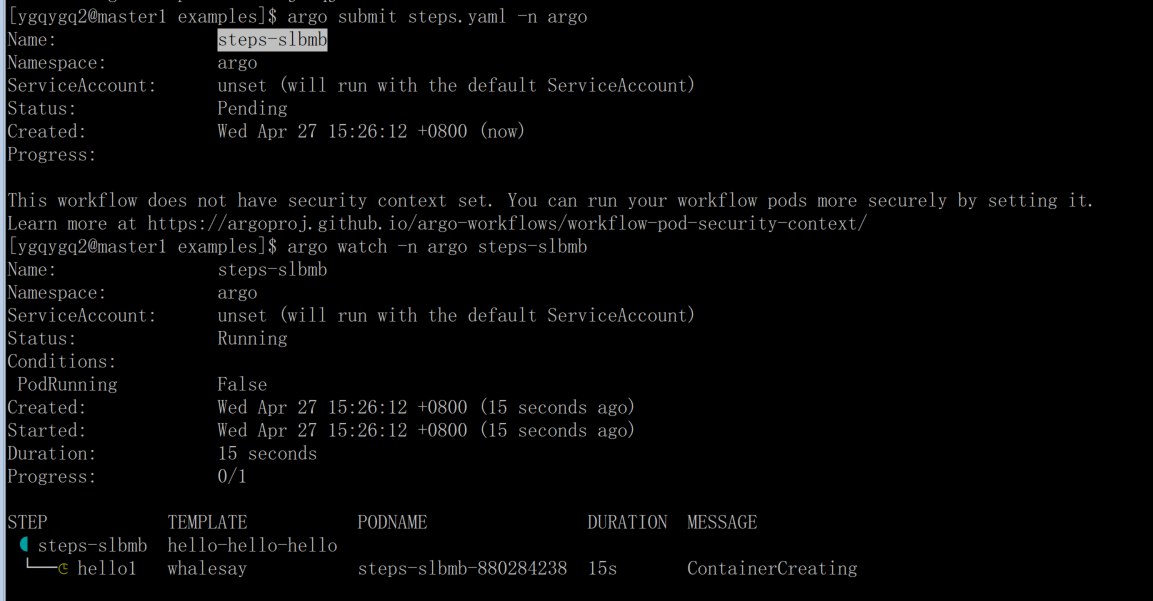Screen dimensions: 1153x601
Task: Select the steps-slbmb row in the step tree
Action: pos(92,546)
